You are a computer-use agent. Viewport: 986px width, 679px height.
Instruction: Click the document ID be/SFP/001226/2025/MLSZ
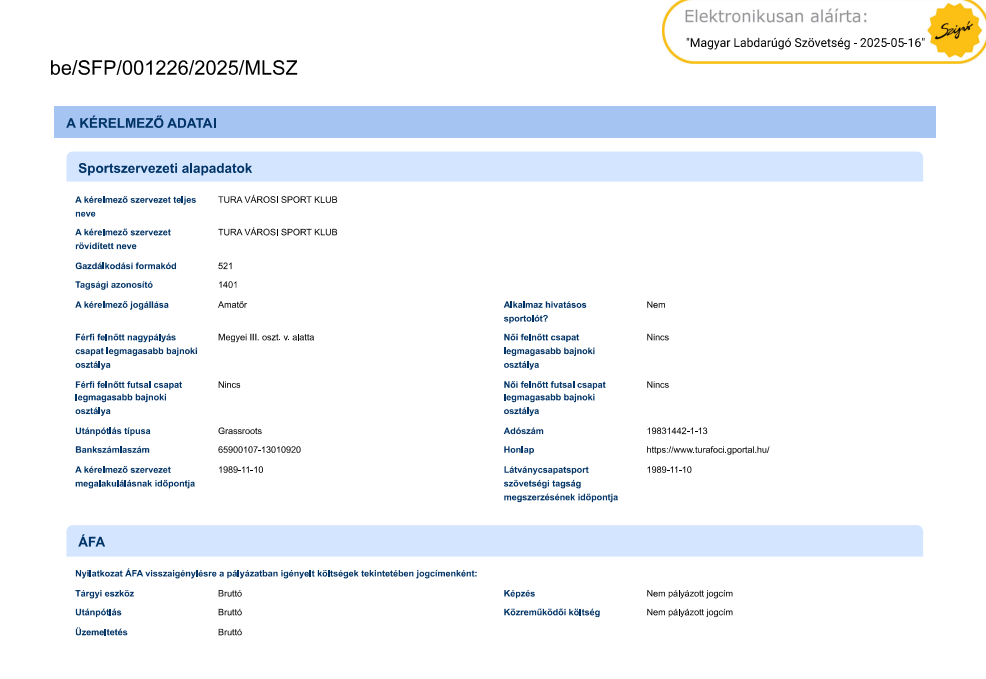point(174,68)
